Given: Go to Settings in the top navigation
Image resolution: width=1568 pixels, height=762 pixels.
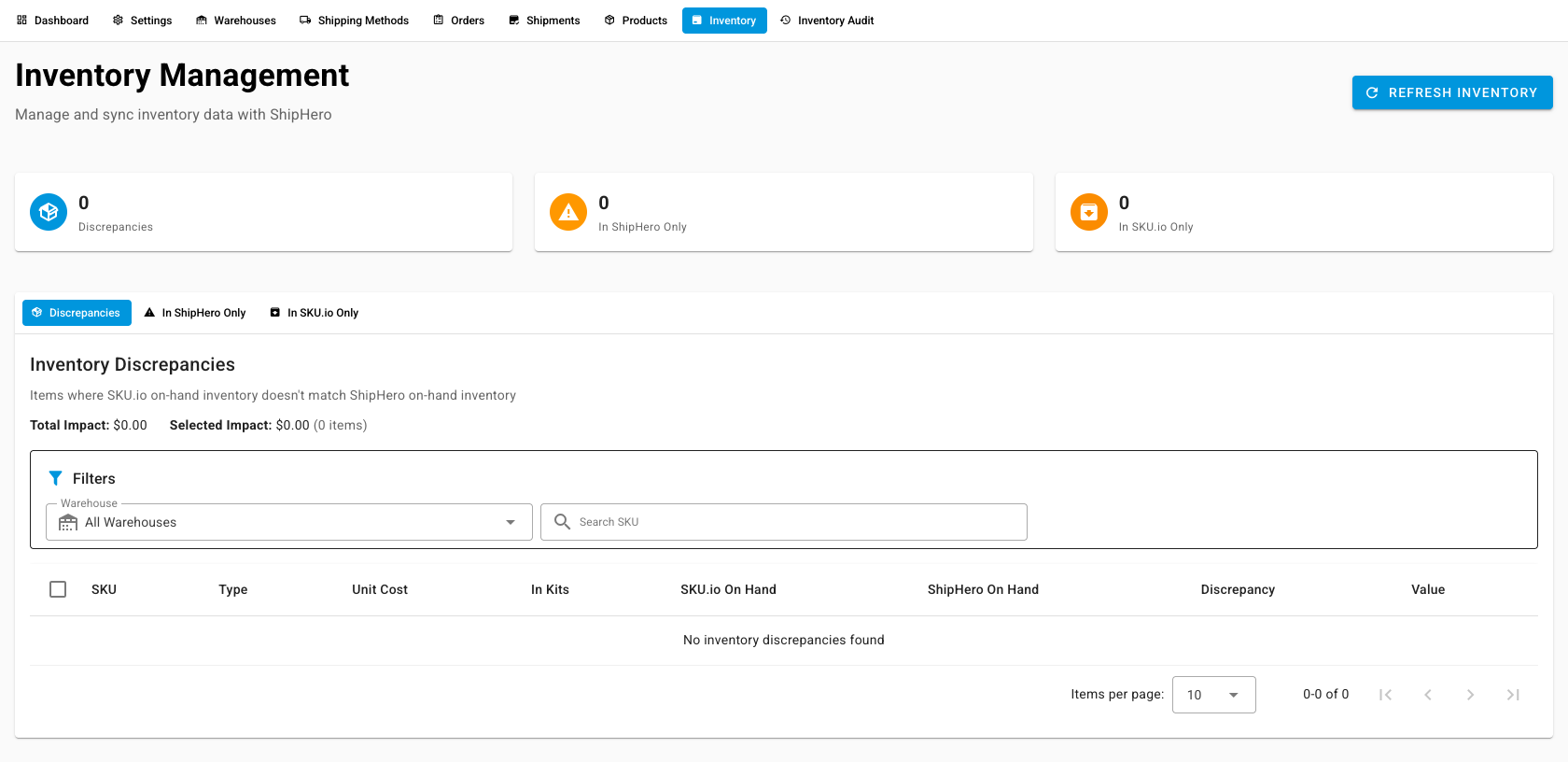Looking at the screenshot, I should pos(142,21).
